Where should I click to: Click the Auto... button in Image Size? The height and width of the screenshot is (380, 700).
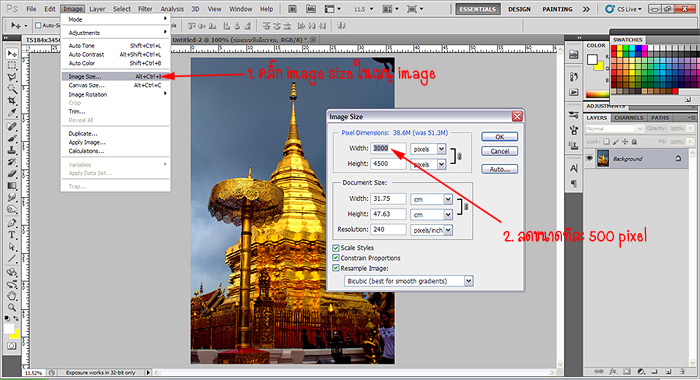[500, 169]
